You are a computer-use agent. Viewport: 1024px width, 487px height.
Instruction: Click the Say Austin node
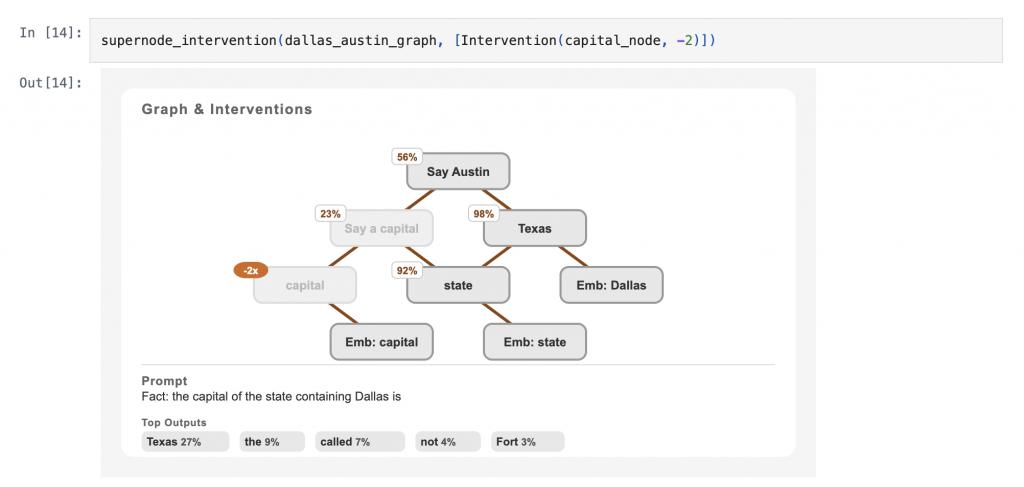(x=458, y=172)
